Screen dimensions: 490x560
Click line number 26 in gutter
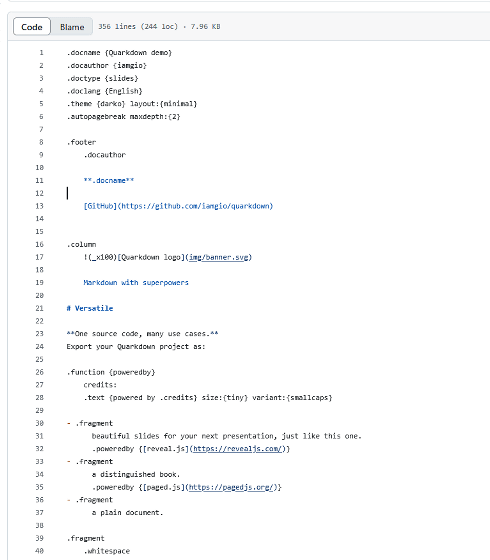[x=39, y=372]
